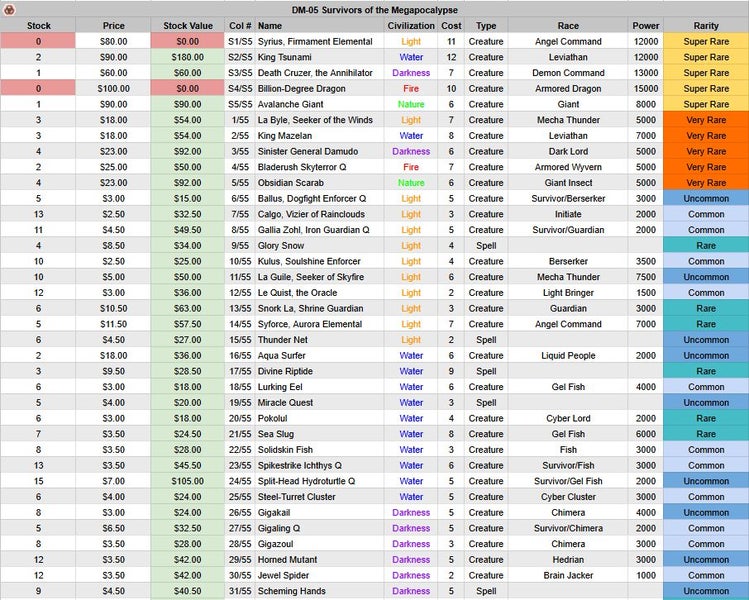Click the Very Rare cell for King Mazelan
Screen dimensions: 749x600
[x=706, y=136]
